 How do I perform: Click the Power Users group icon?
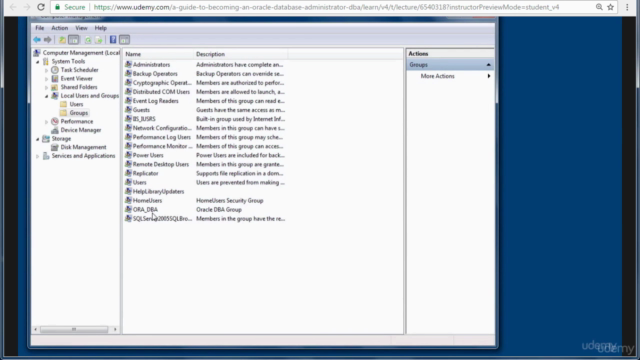pos(128,155)
